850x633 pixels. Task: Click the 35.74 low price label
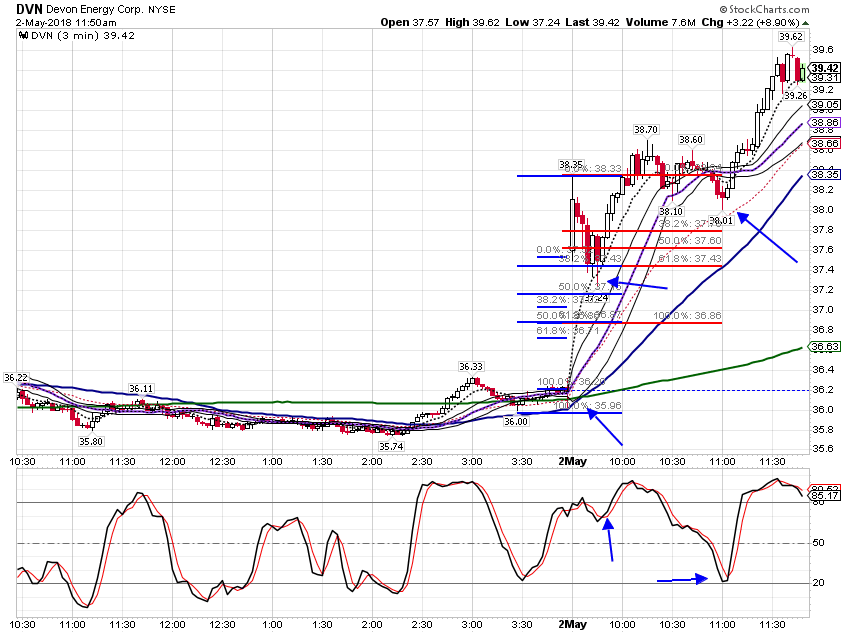(391, 447)
